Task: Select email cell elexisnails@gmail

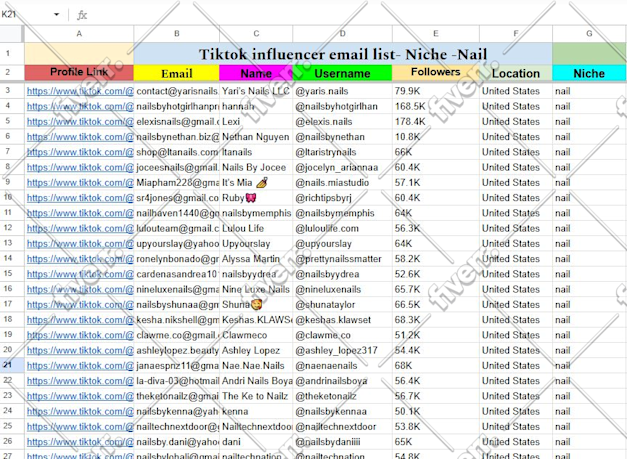Action: coord(176,122)
